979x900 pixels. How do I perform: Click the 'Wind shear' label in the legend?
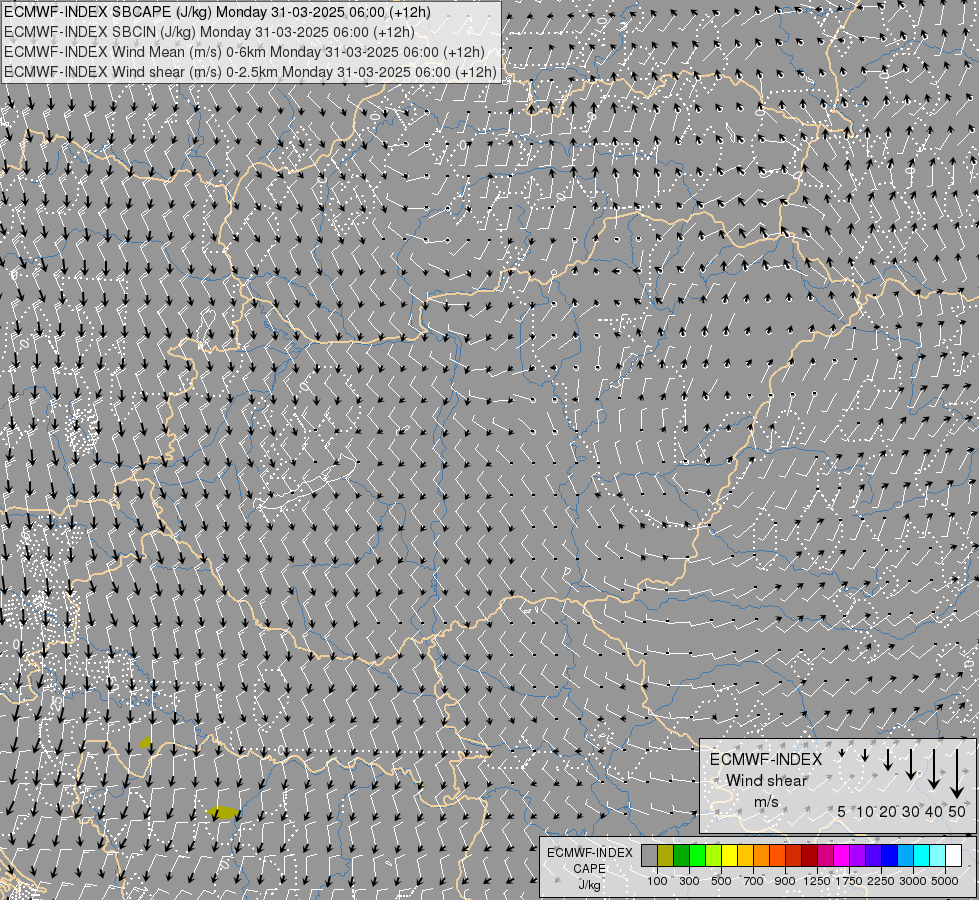(766, 780)
